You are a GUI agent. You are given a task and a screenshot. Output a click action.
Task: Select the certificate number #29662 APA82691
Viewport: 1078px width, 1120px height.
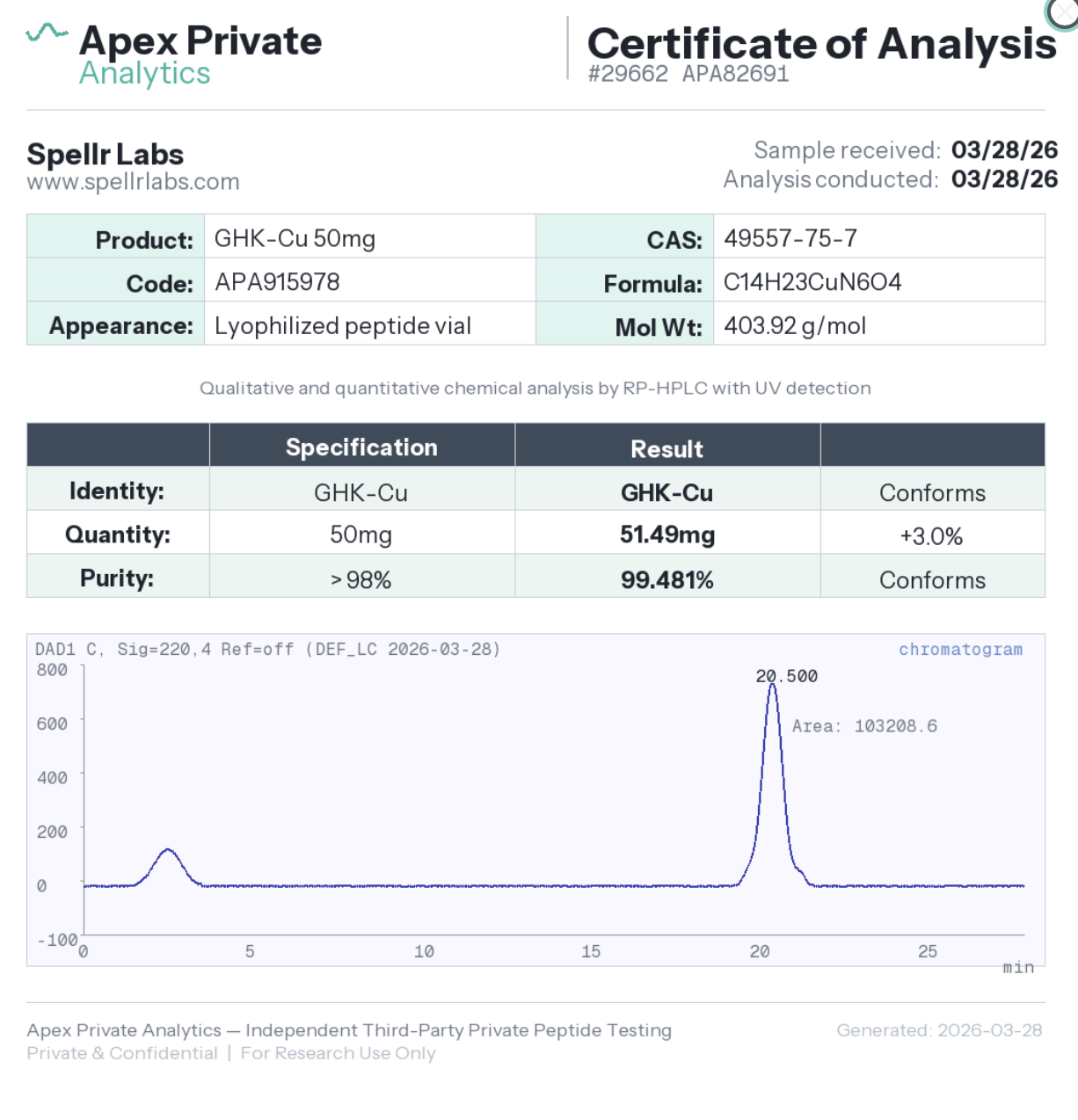tap(688, 74)
